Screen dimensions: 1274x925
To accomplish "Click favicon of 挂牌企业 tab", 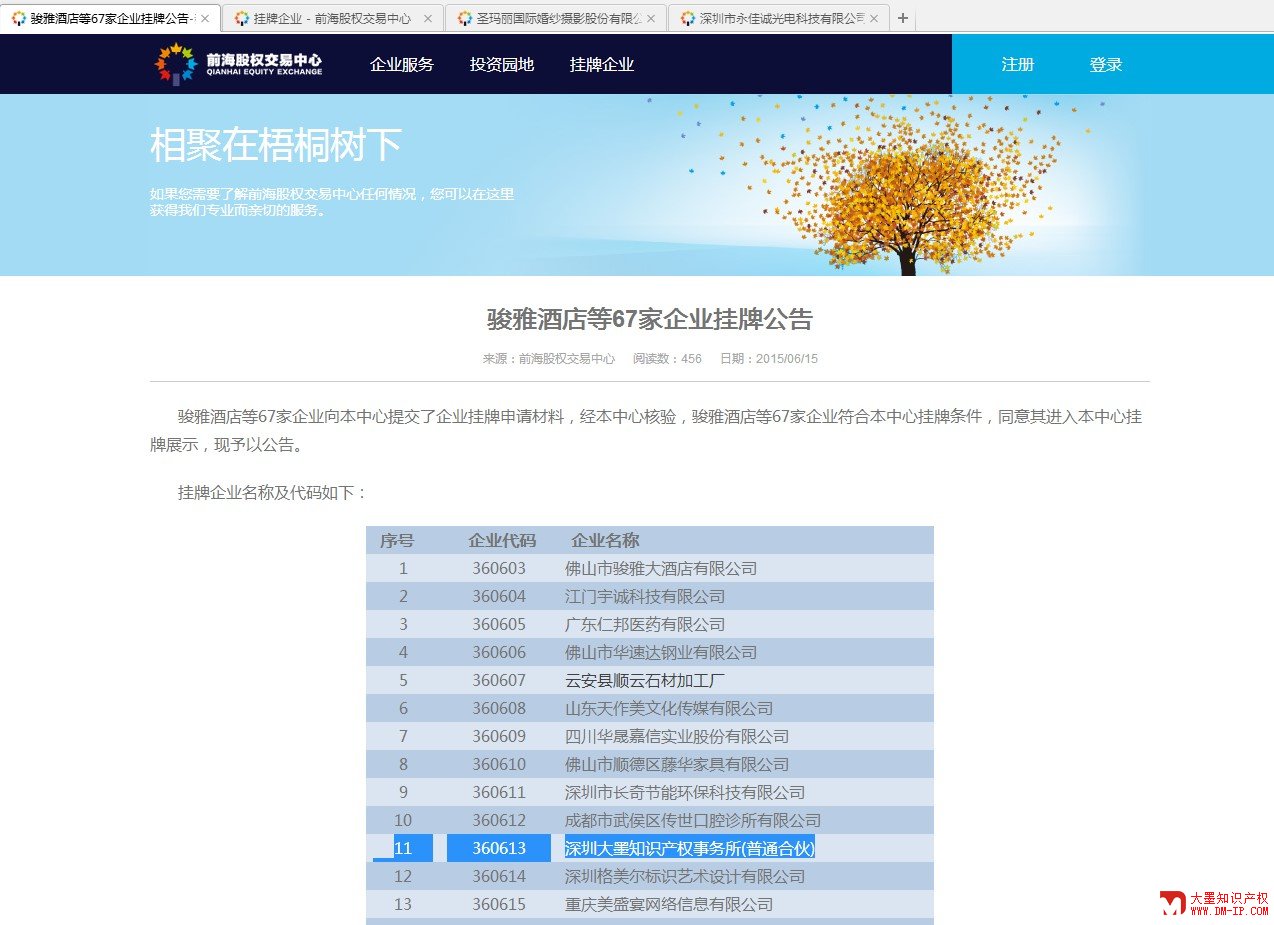I will pos(241,18).
